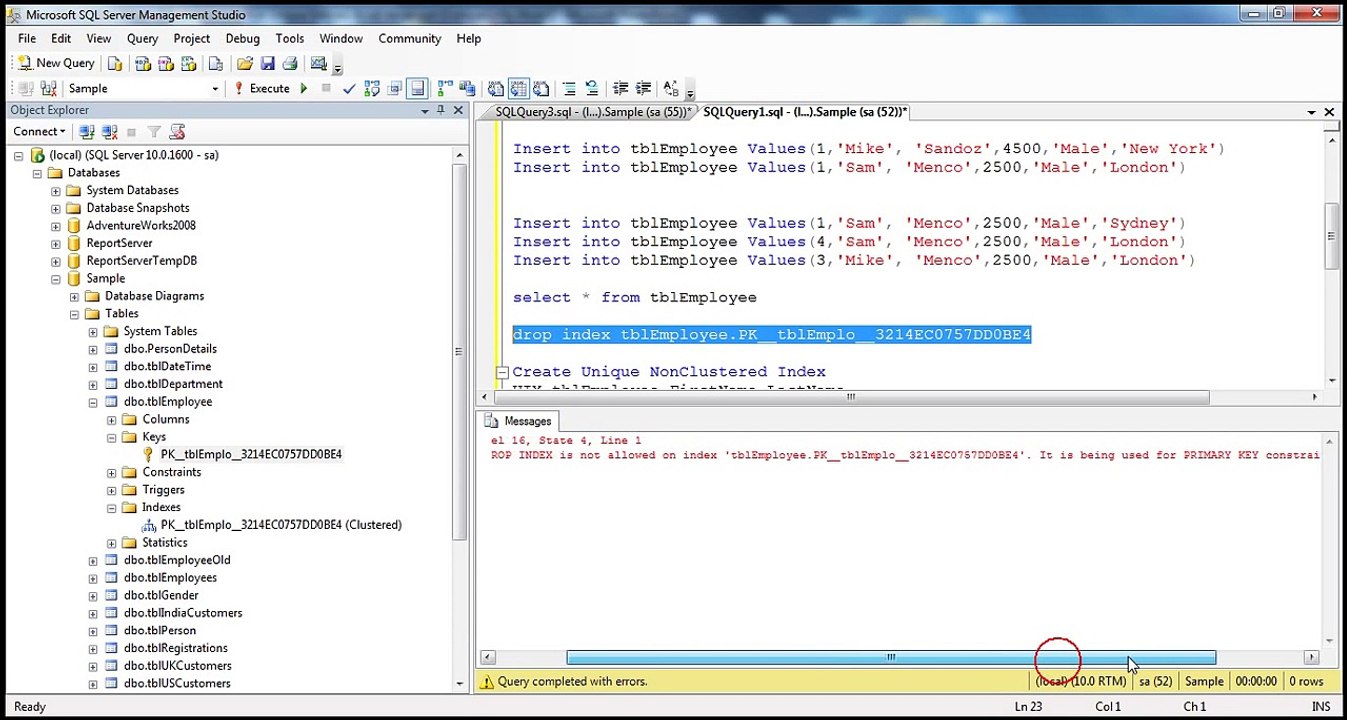The image size is (1347, 720).
Task: Switch output to Results to Text
Action: pos(495,89)
